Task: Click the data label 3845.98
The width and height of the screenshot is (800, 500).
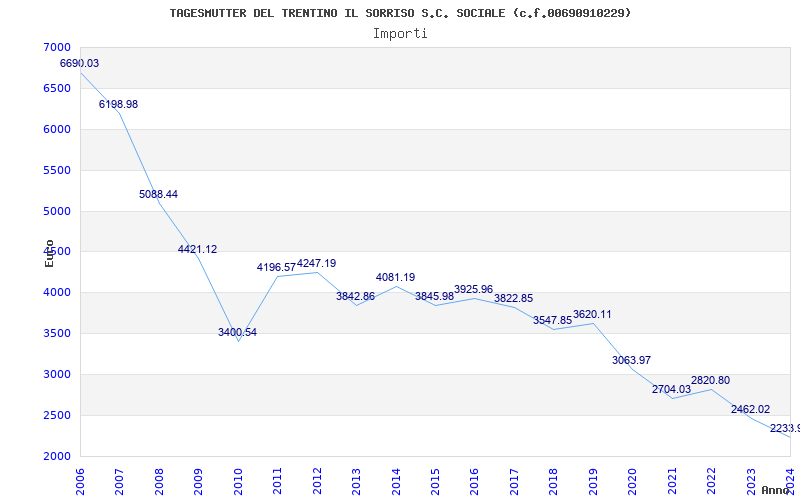Action: 434,296
